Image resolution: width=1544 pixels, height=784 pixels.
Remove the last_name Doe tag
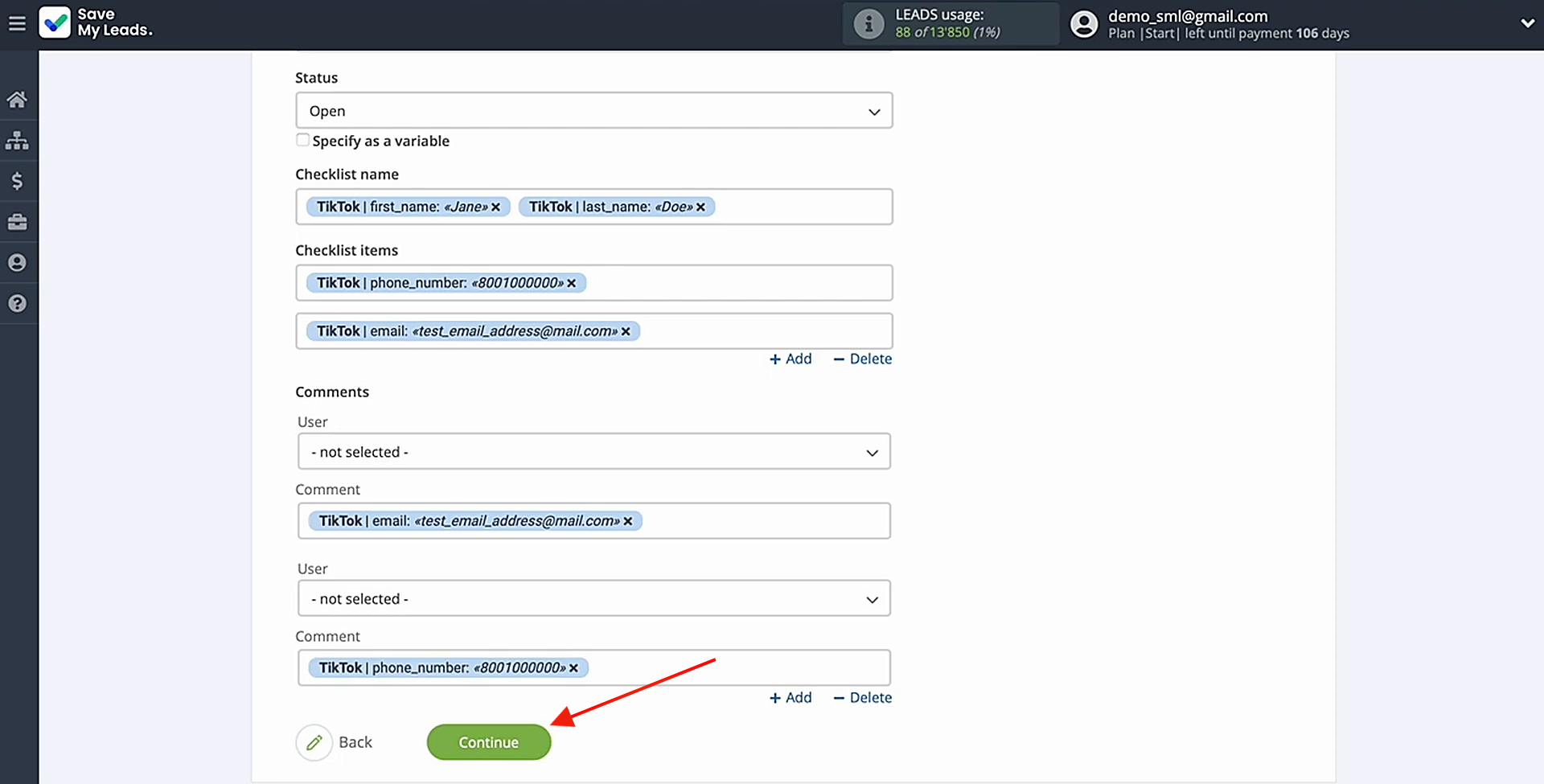pyautogui.click(x=700, y=207)
